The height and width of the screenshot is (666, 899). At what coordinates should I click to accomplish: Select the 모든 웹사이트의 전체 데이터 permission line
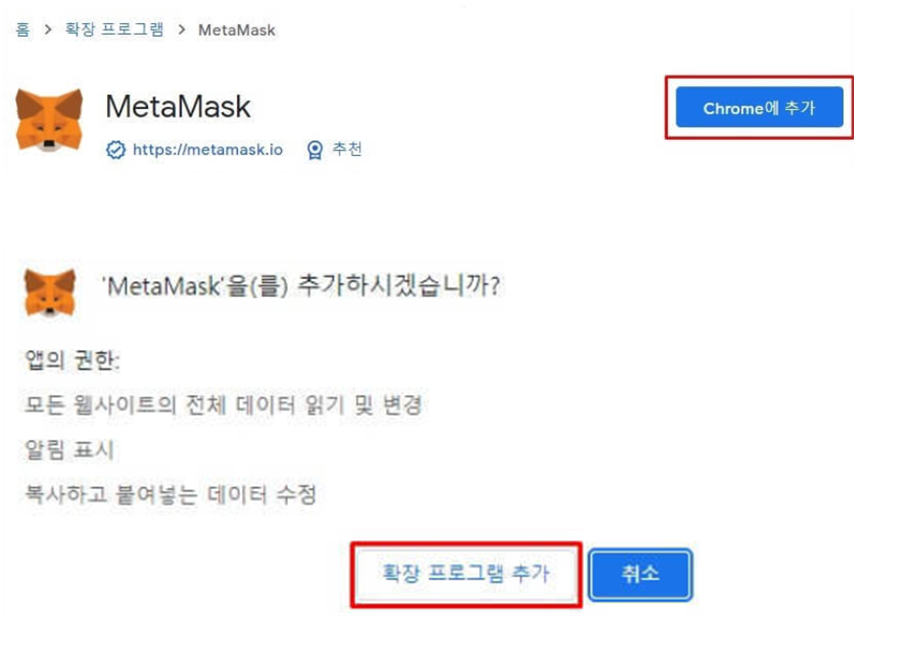(x=223, y=405)
